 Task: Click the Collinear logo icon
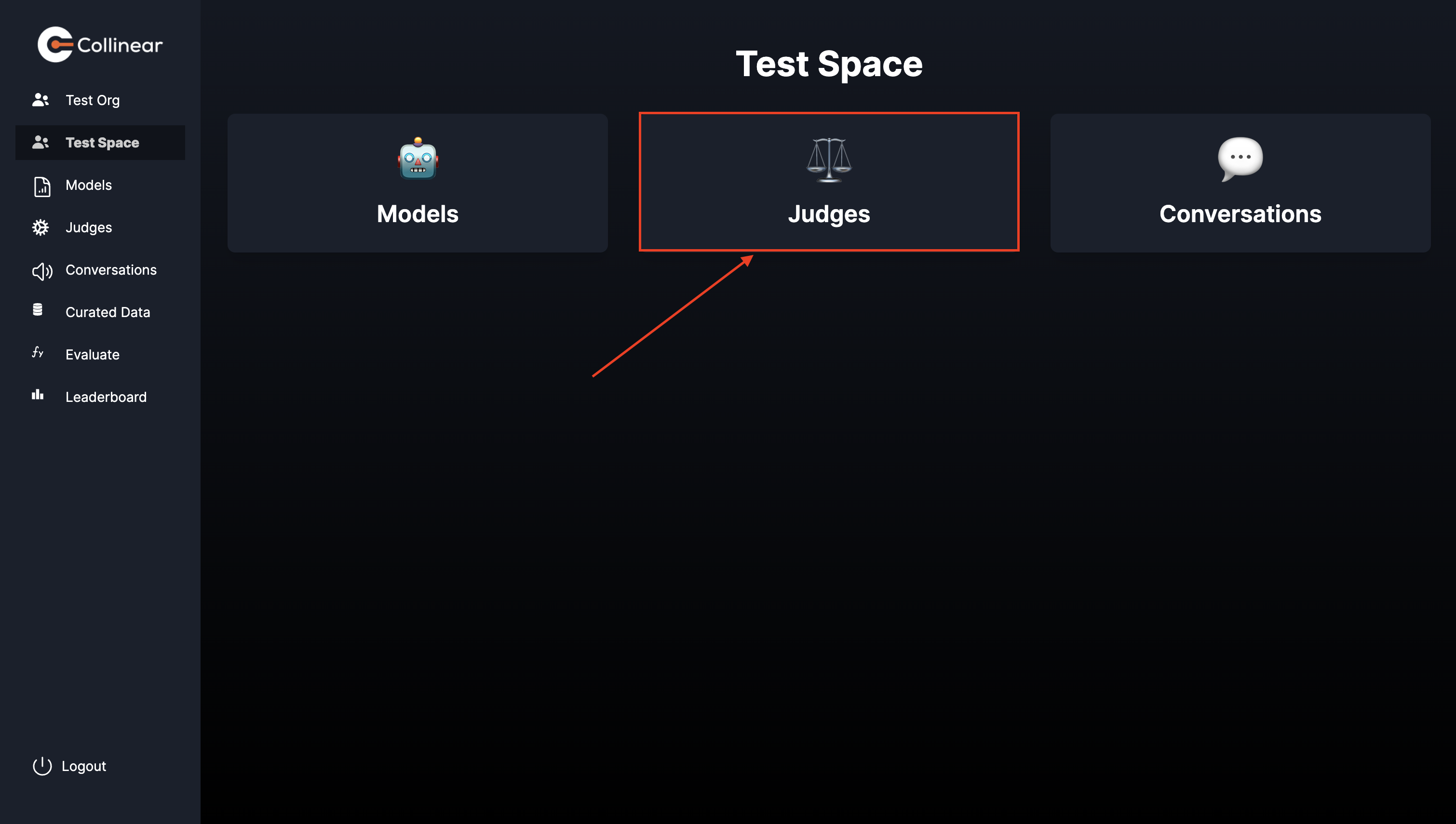coord(55,44)
